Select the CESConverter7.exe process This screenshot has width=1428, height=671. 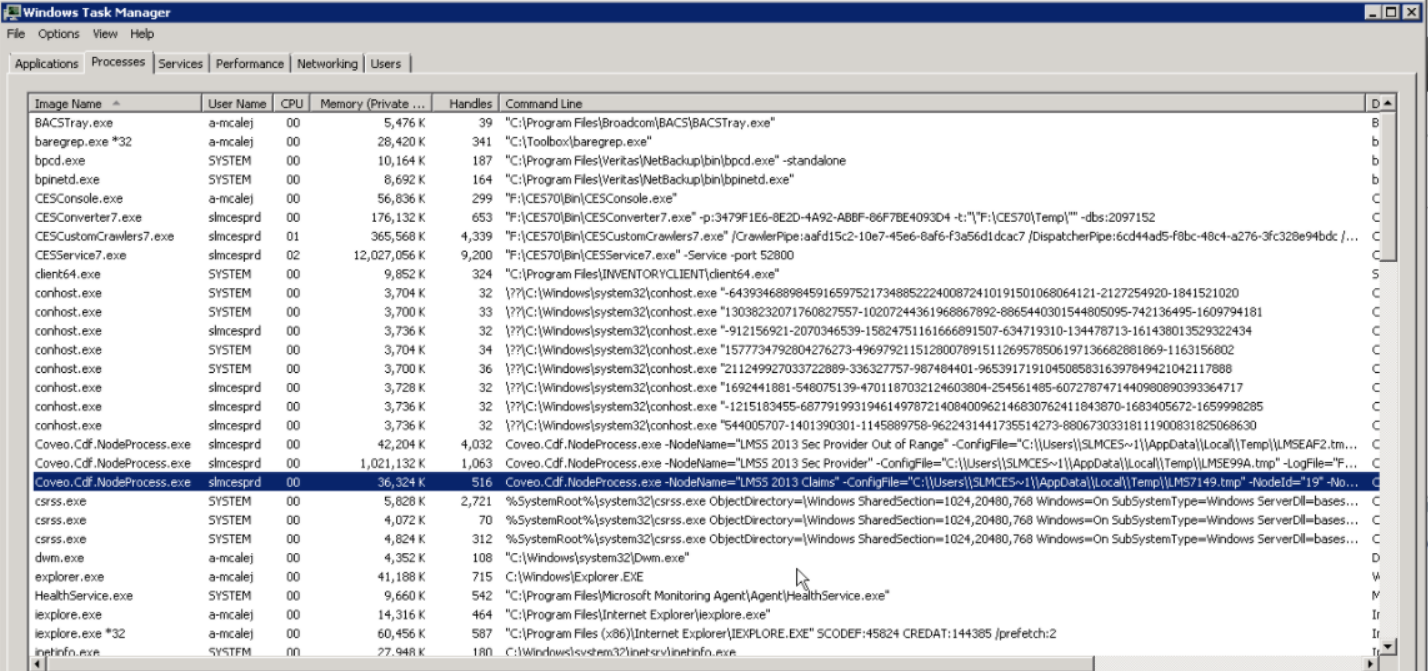tap(705, 217)
